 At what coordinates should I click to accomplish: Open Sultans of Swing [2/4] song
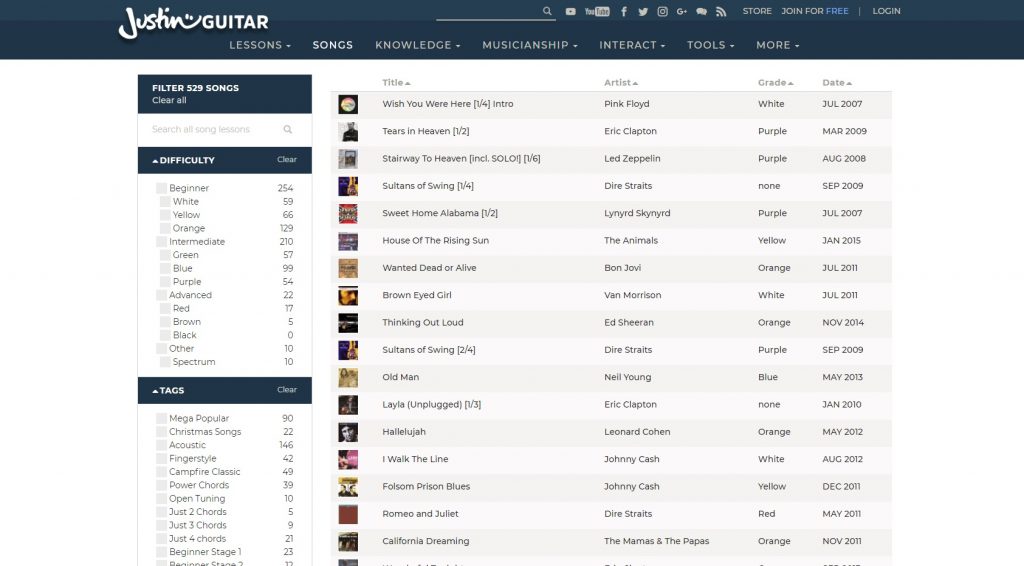point(428,350)
